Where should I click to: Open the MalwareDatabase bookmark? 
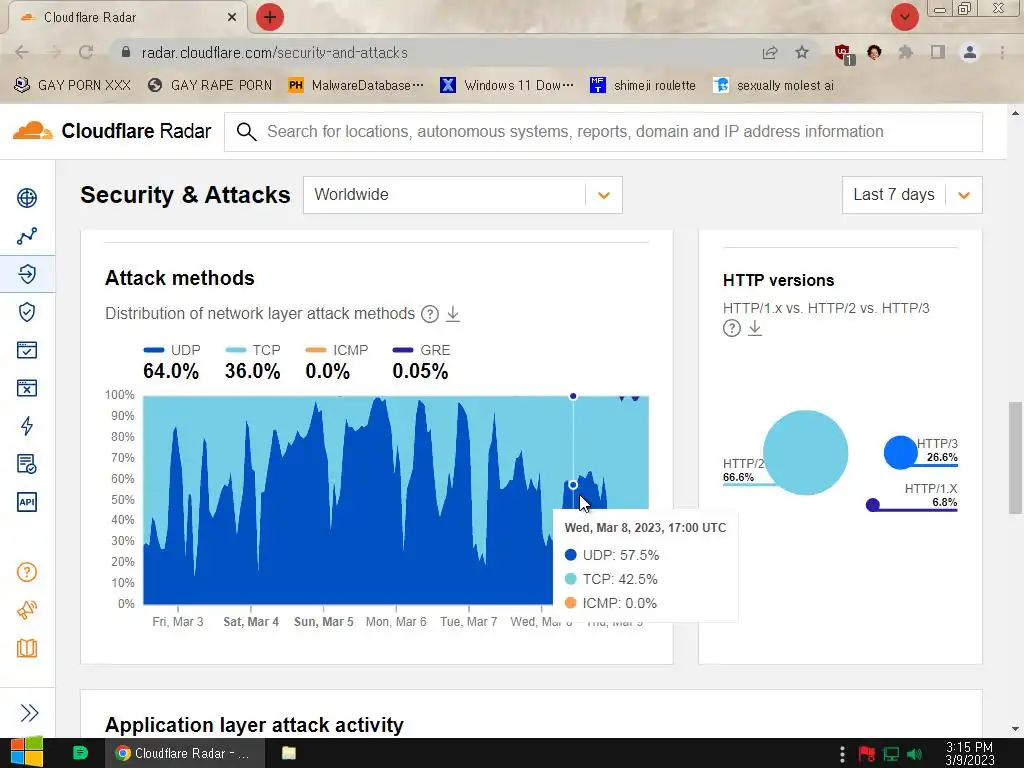(357, 85)
